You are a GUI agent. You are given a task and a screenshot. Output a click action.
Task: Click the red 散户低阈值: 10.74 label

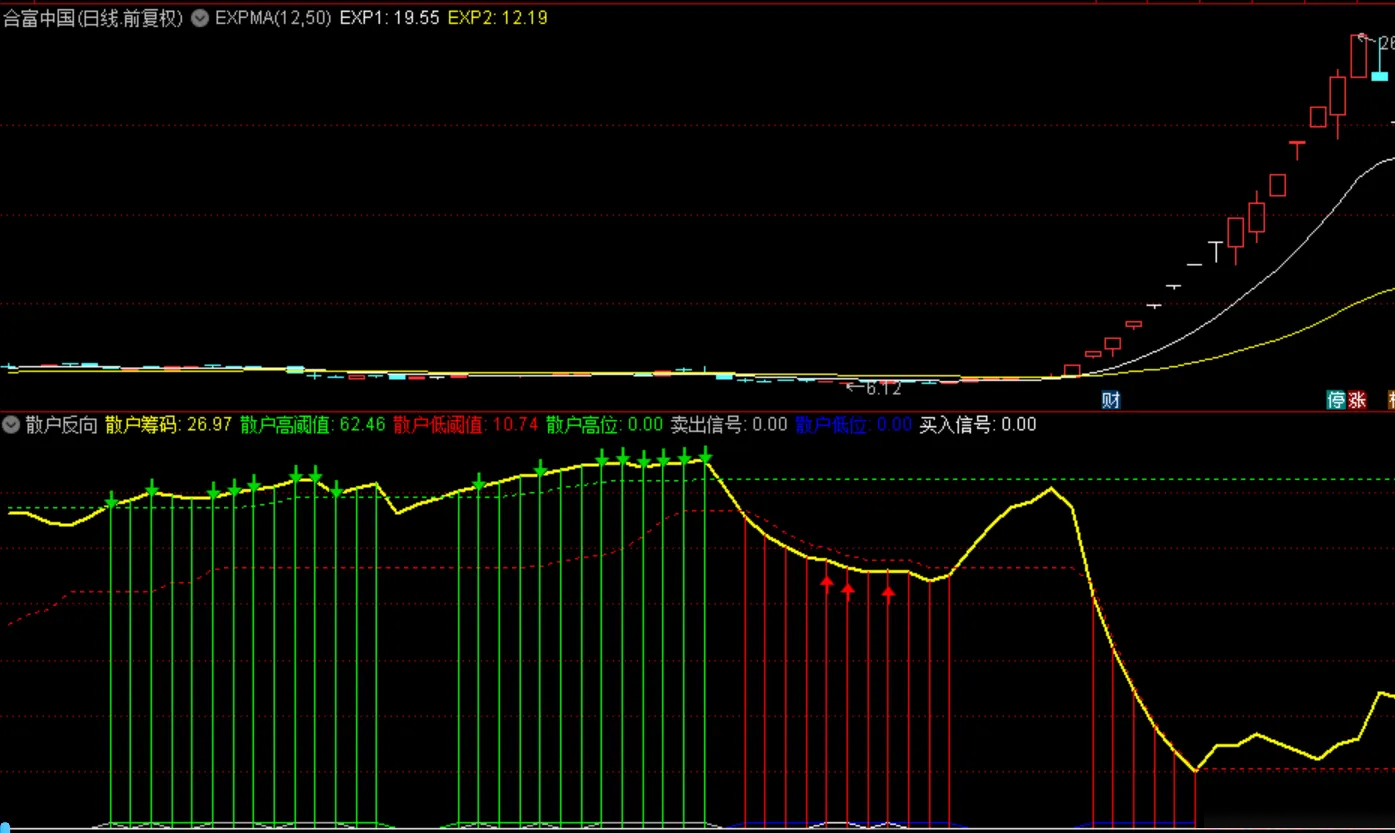465,424
